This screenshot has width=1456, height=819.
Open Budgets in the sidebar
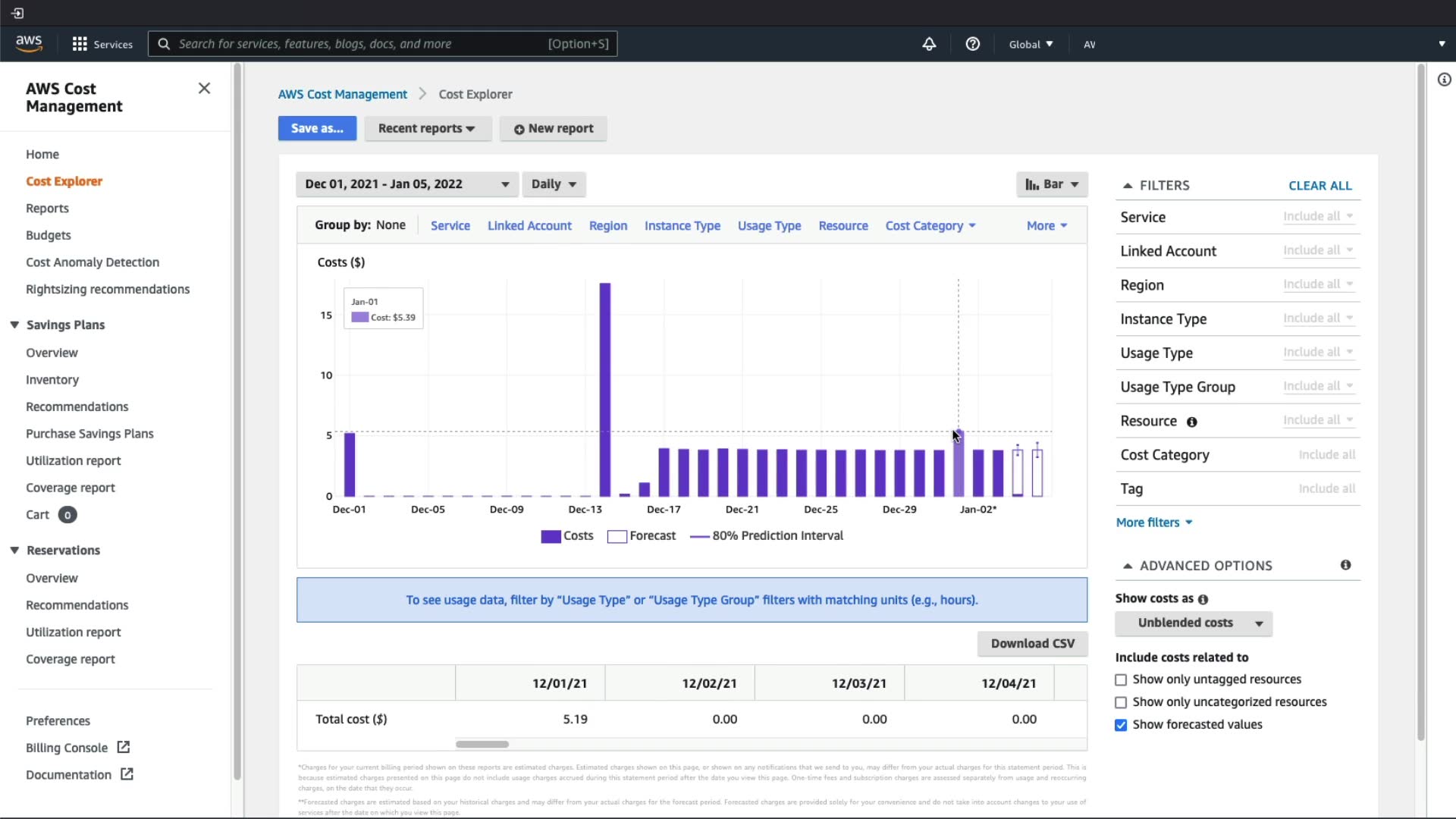click(49, 235)
